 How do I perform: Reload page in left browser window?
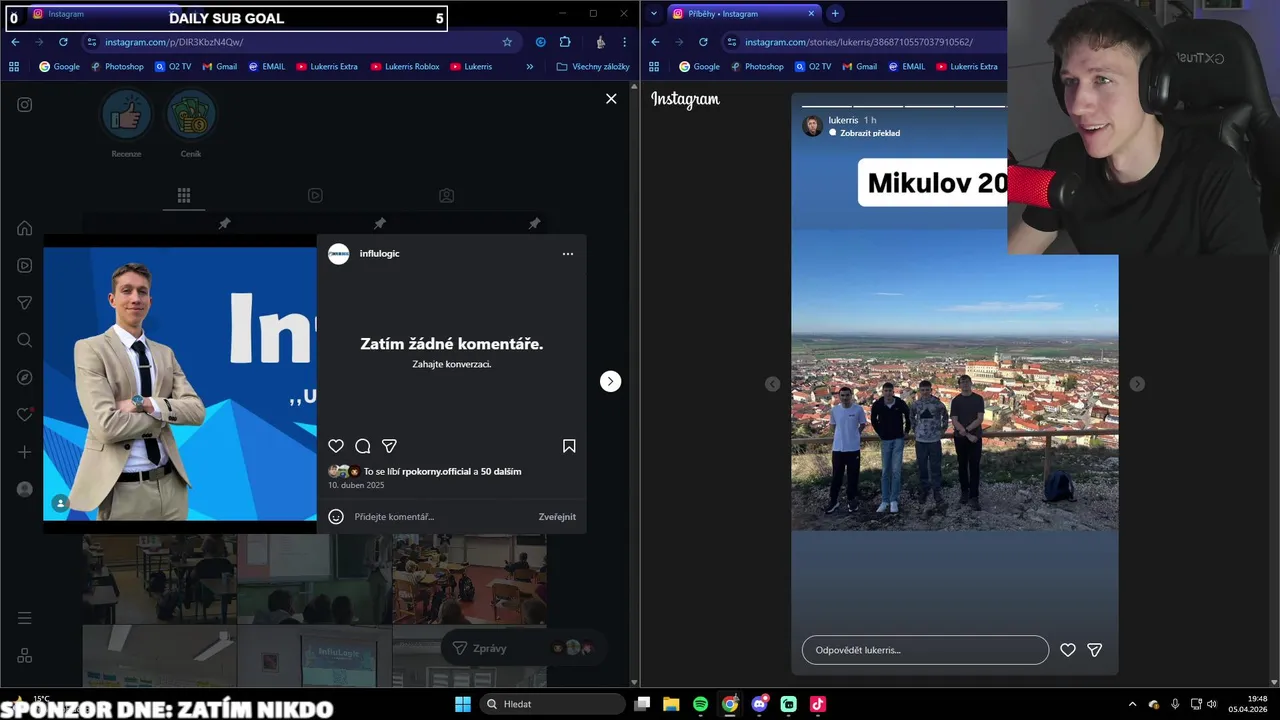tap(63, 42)
